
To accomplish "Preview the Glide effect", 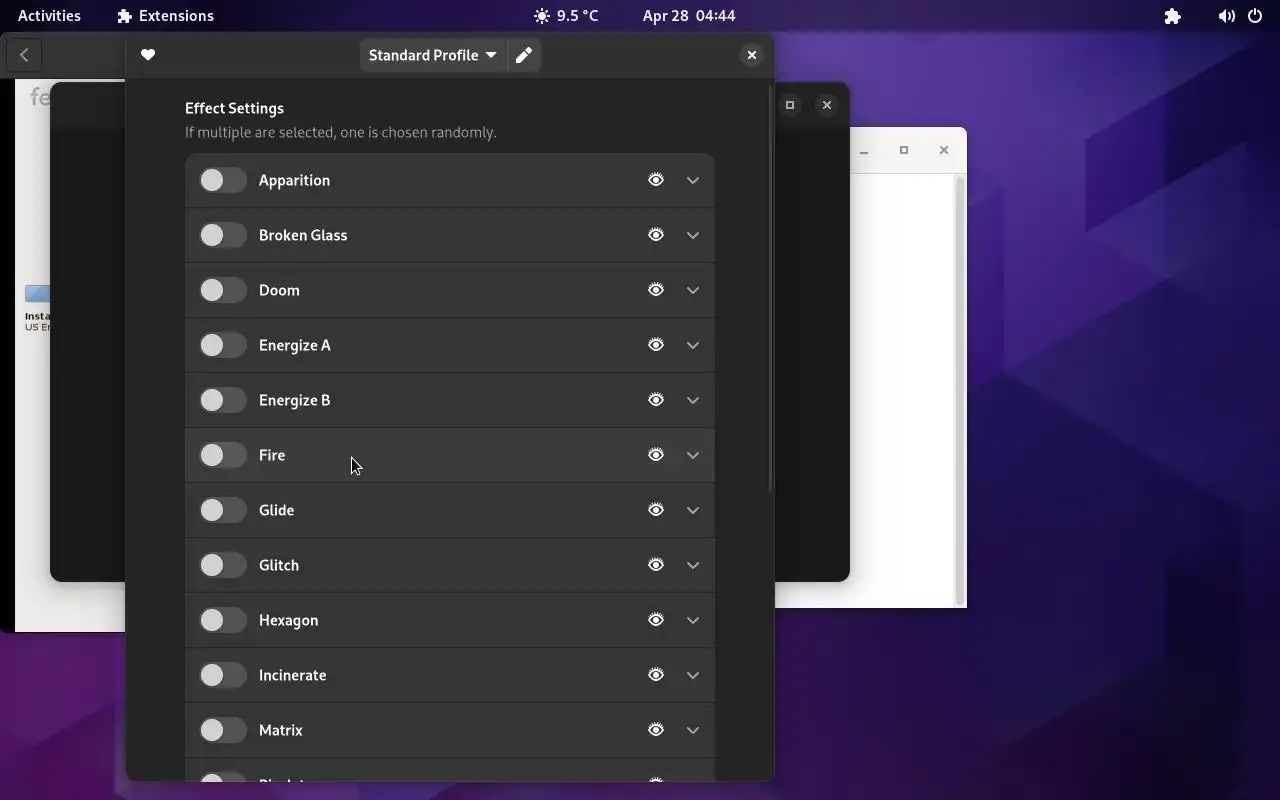I will coord(656,510).
